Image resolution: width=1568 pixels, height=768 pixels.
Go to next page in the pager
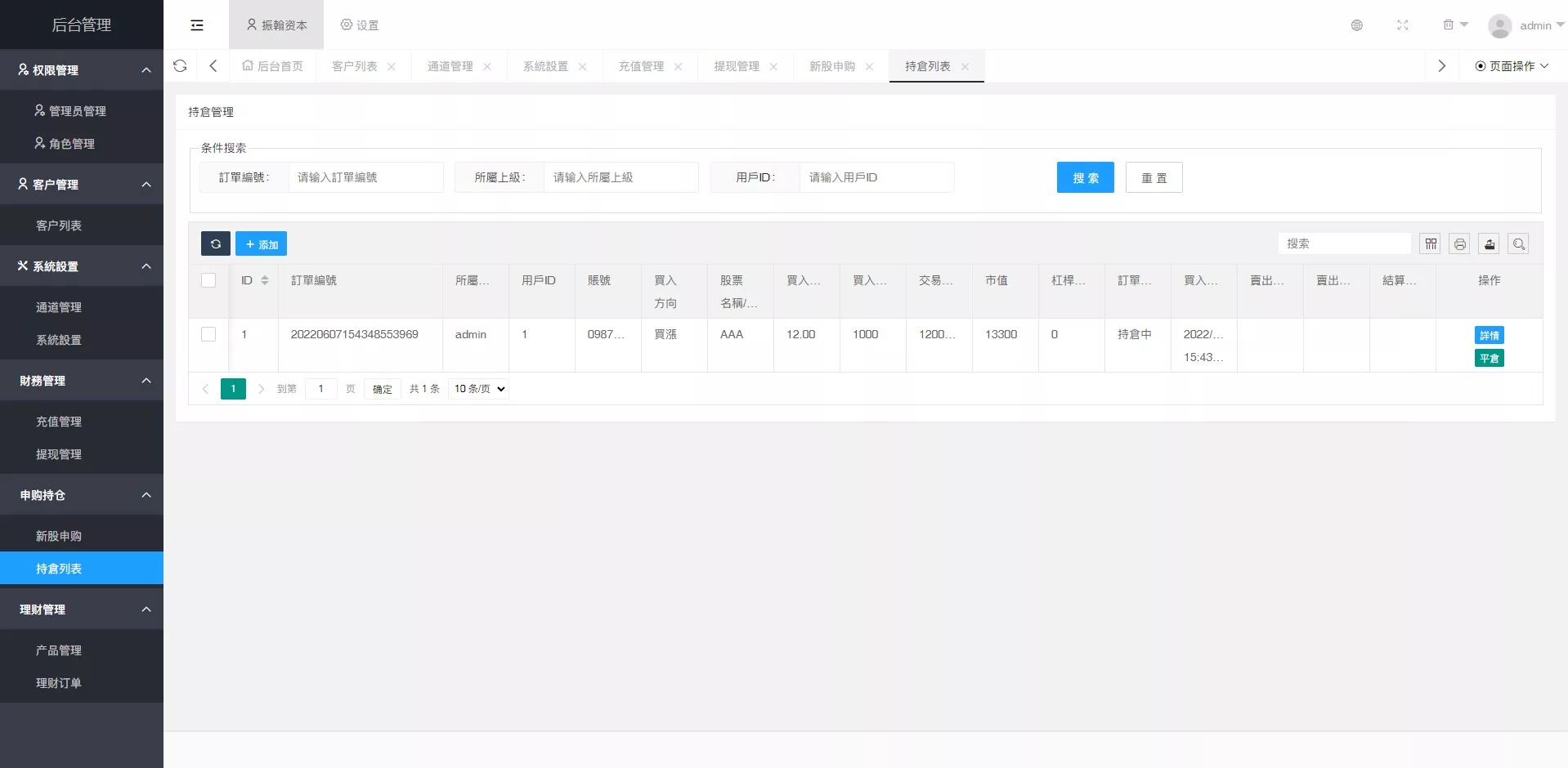tap(261, 389)
